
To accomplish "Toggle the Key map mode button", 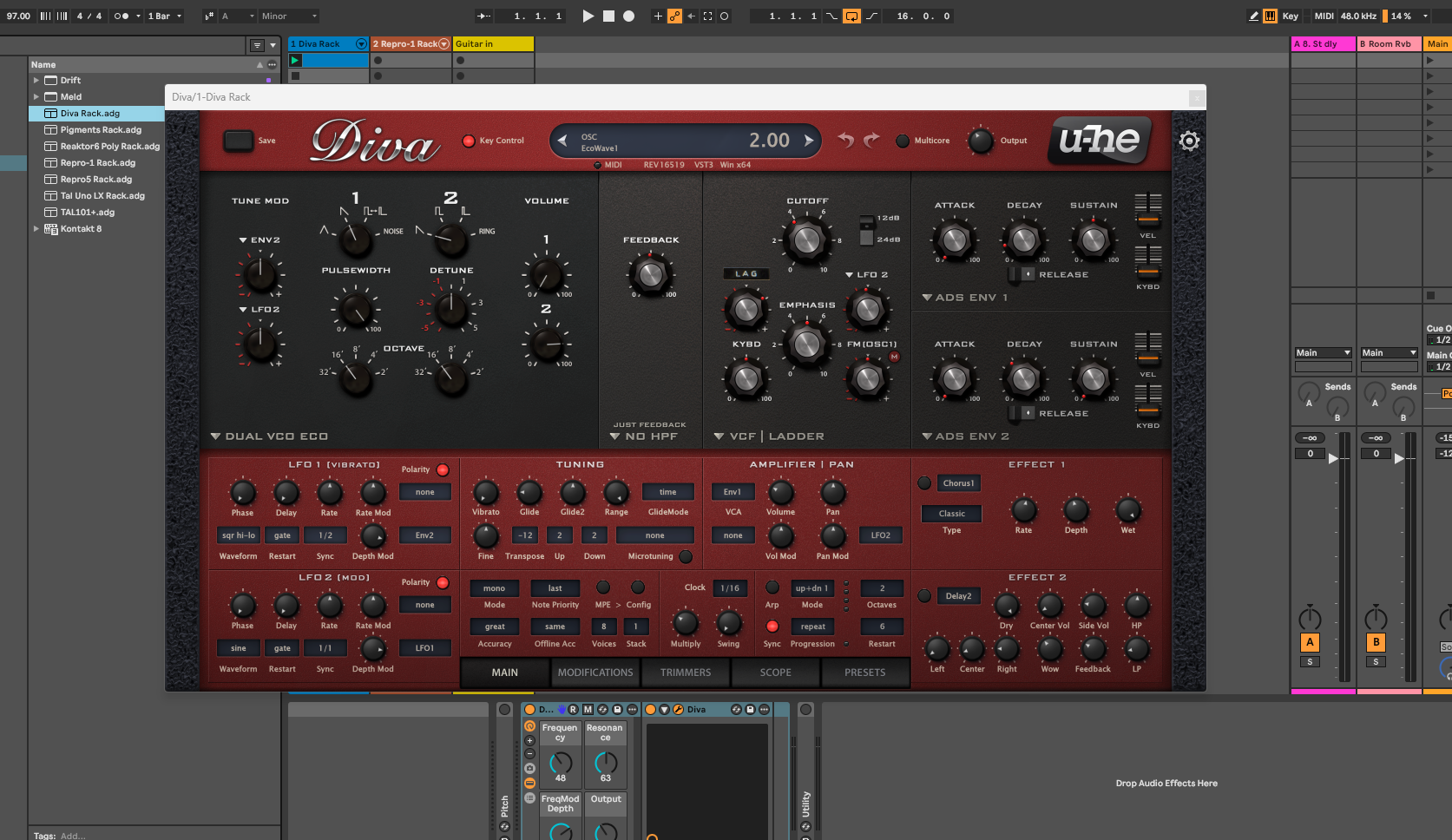I will pyautogui.click(x=1290, y=16).
